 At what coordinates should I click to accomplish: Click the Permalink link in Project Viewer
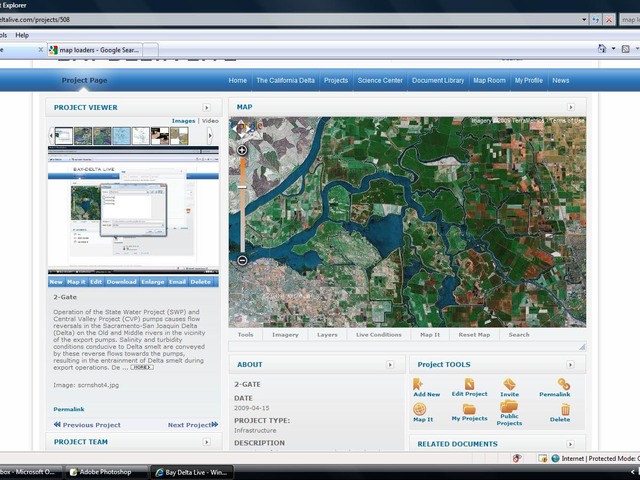pos(69,409)
